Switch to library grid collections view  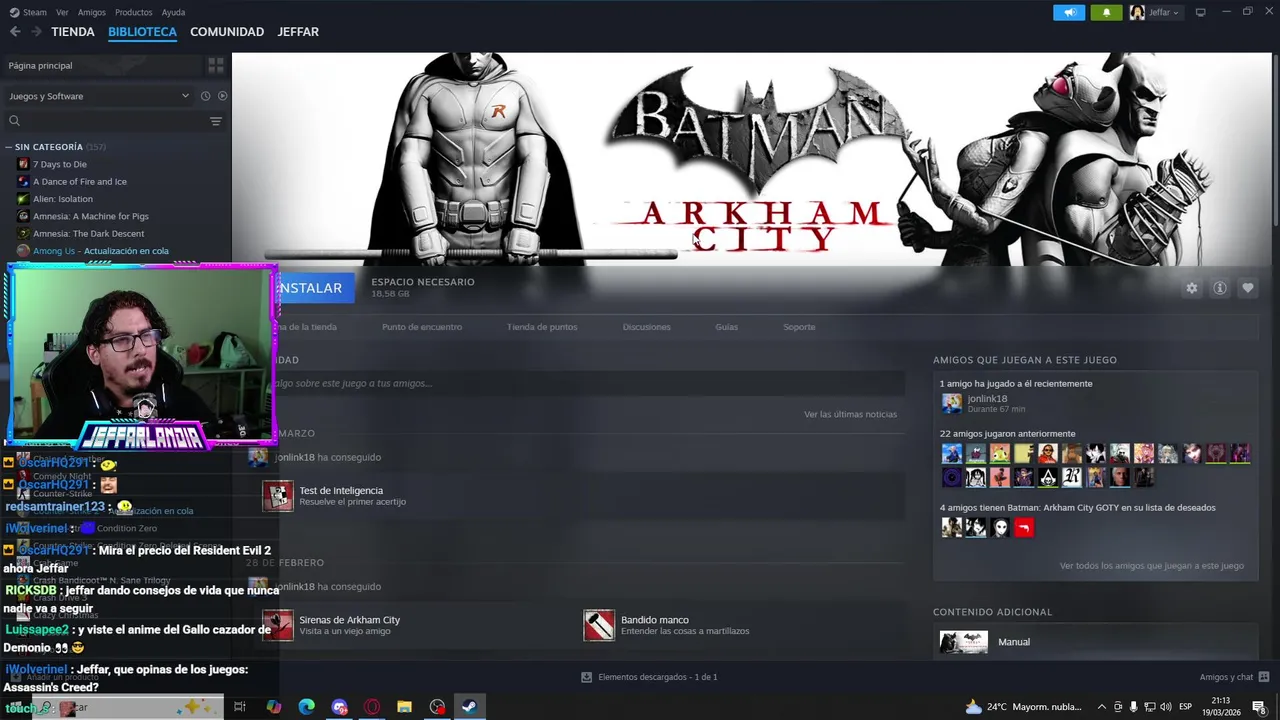click(216, 65)
